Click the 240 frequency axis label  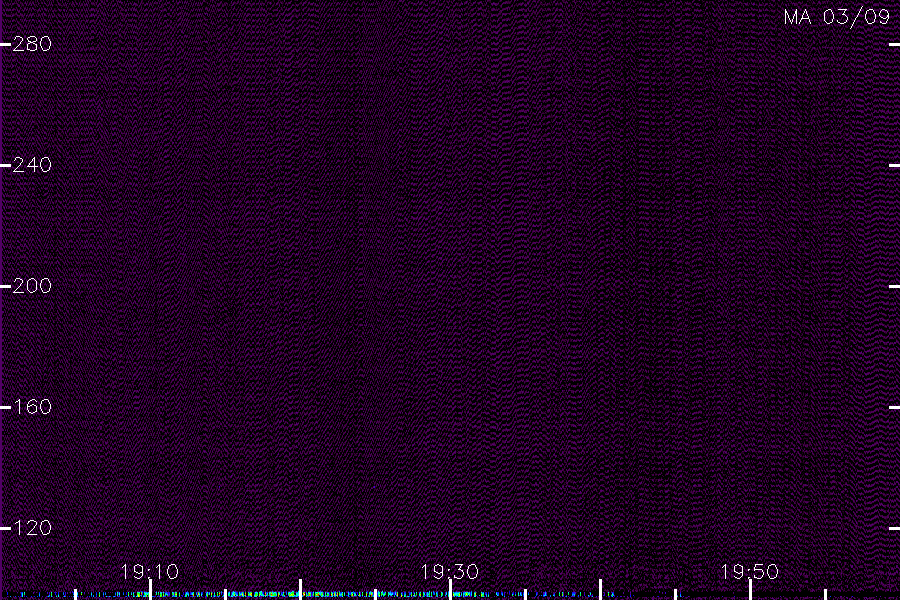(32, 165)
